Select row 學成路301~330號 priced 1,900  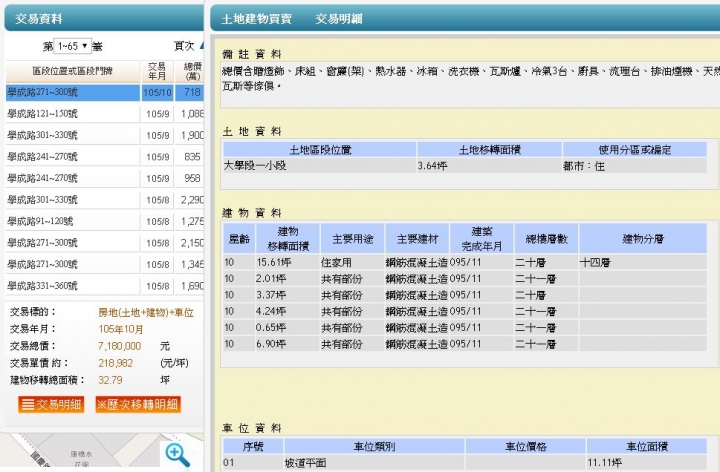click(105, 135)
